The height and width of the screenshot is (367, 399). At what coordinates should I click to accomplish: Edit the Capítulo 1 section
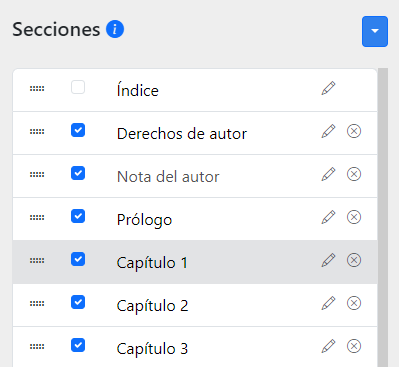tap(328, 260)
